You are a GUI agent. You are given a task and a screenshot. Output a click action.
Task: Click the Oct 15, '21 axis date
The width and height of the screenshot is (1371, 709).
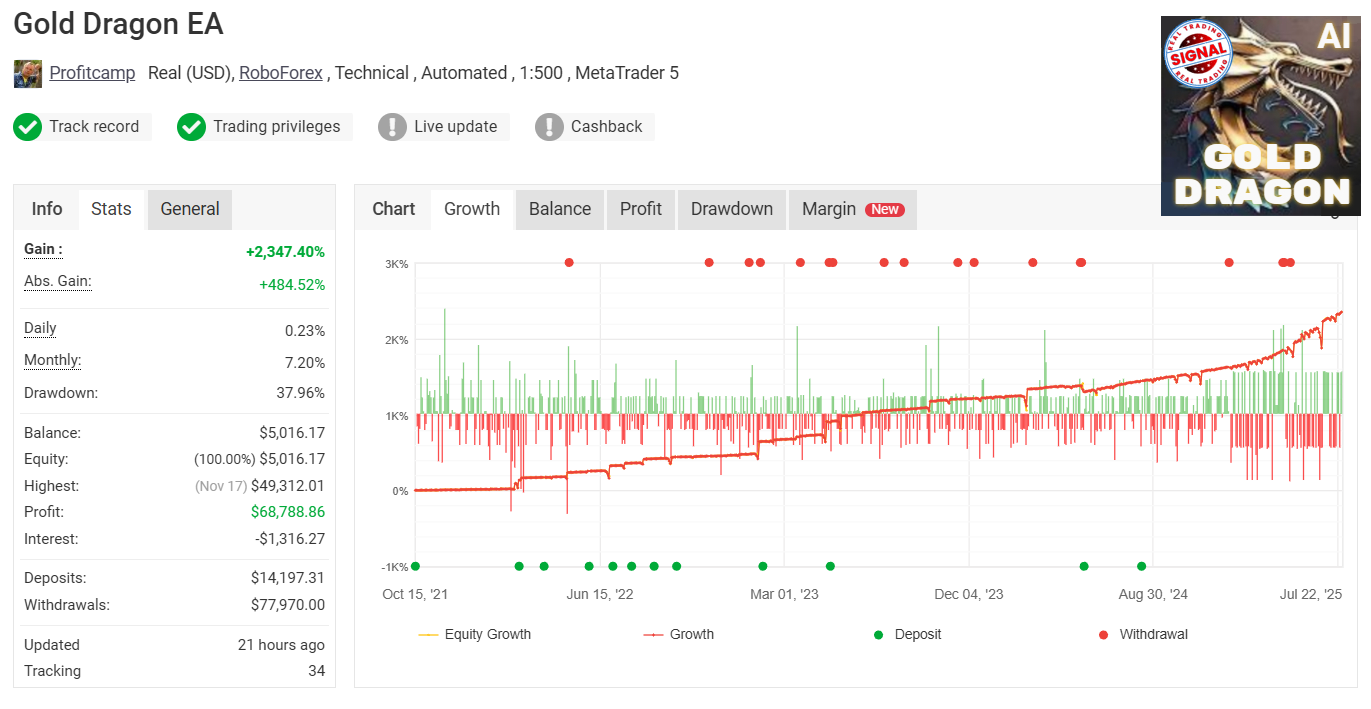click(415, 594)
